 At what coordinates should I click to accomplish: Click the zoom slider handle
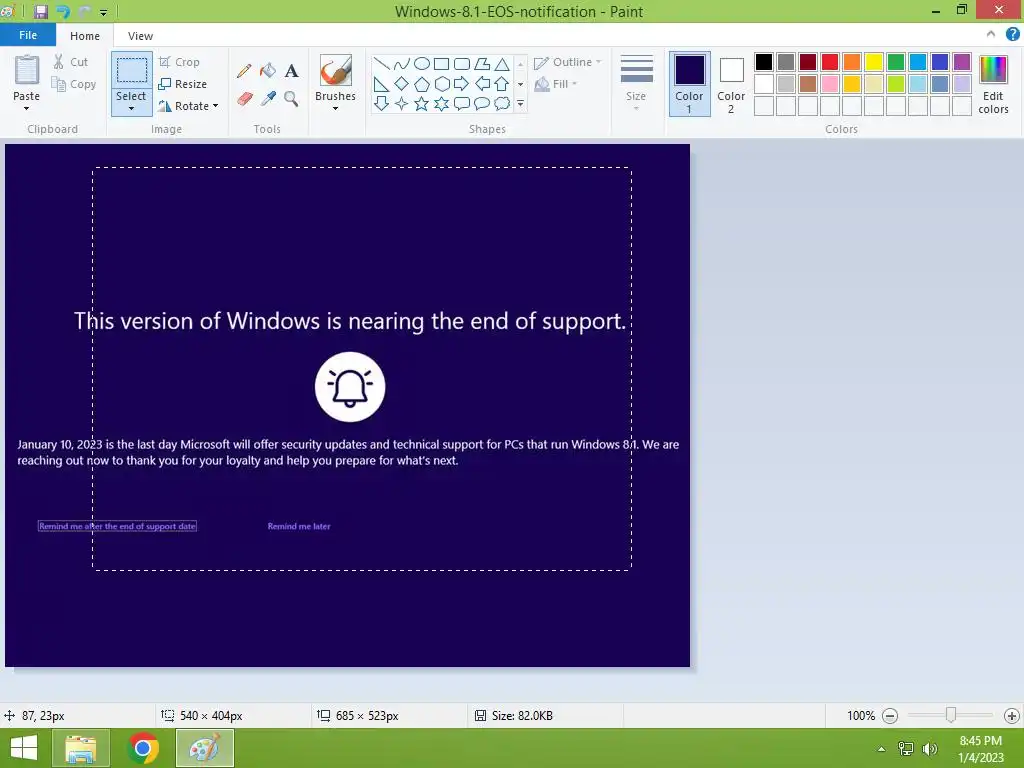pyautogui.click(x=951, y=715)
